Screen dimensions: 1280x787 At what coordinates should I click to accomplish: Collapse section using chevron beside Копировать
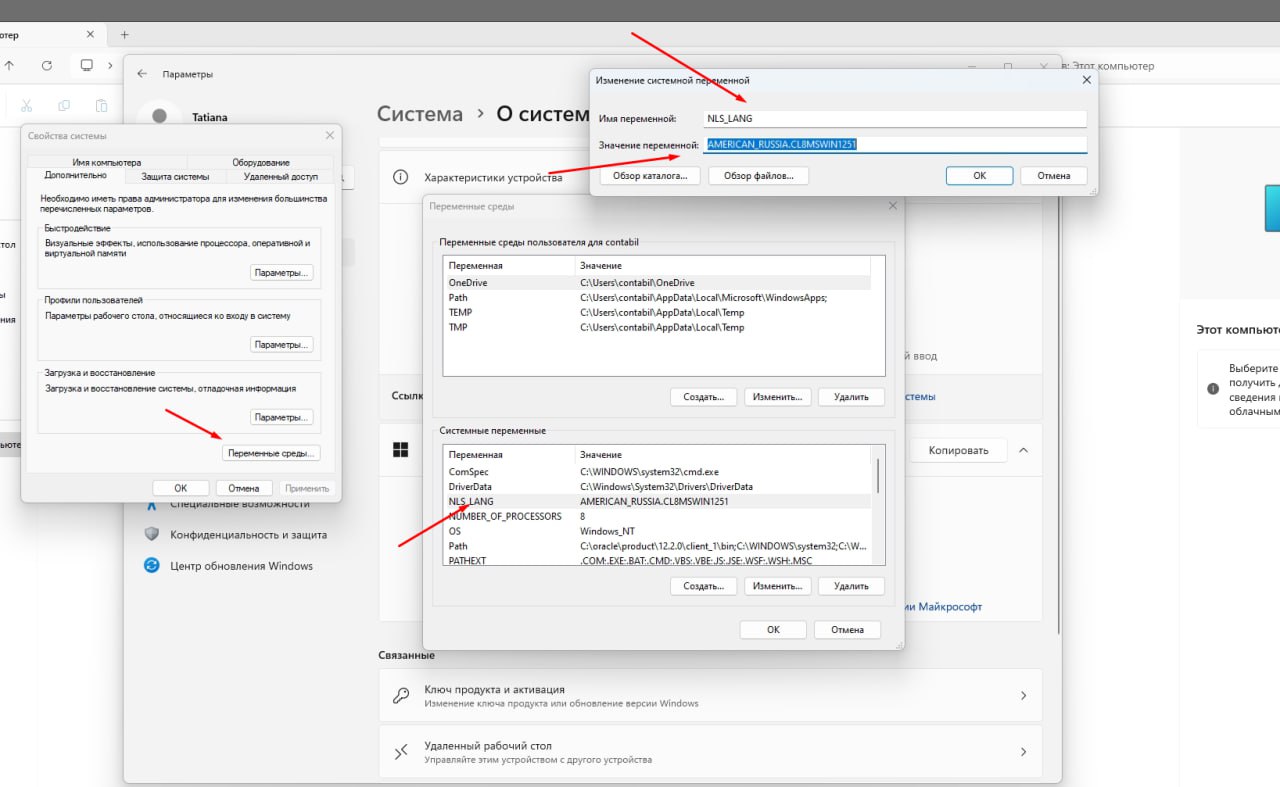[1023, 450]
